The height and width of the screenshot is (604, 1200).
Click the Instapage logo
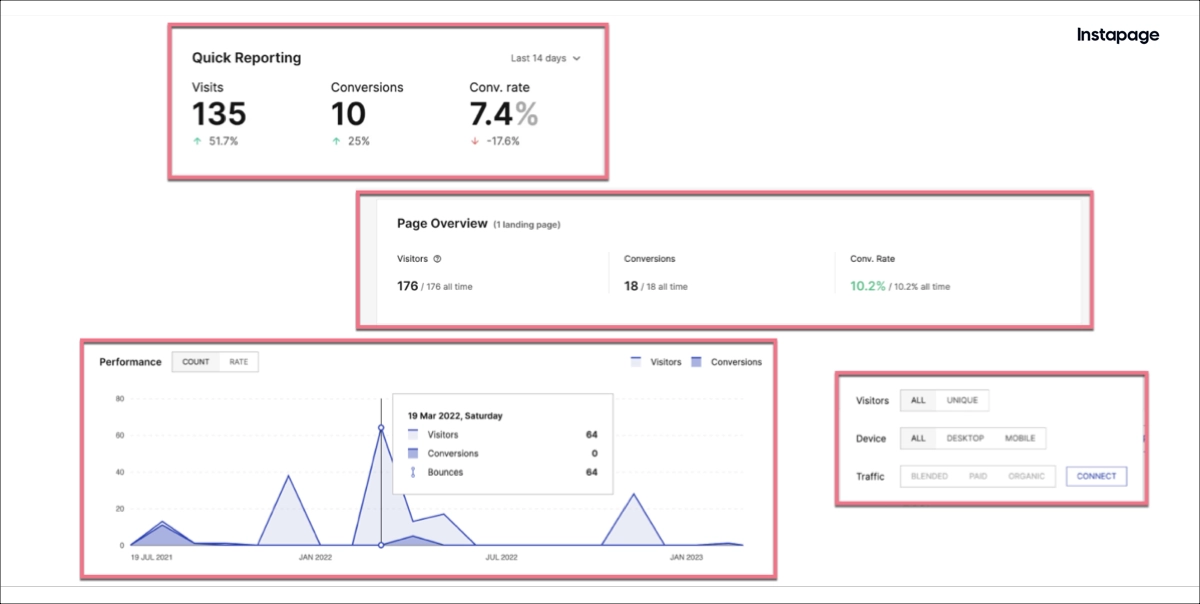tap(1119, 34)
